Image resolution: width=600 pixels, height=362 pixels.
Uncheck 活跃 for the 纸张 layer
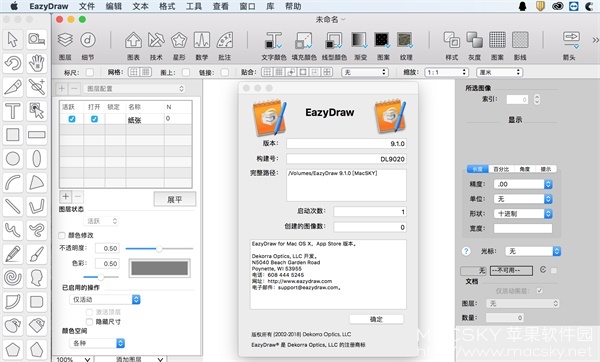(x=72, y=119)
